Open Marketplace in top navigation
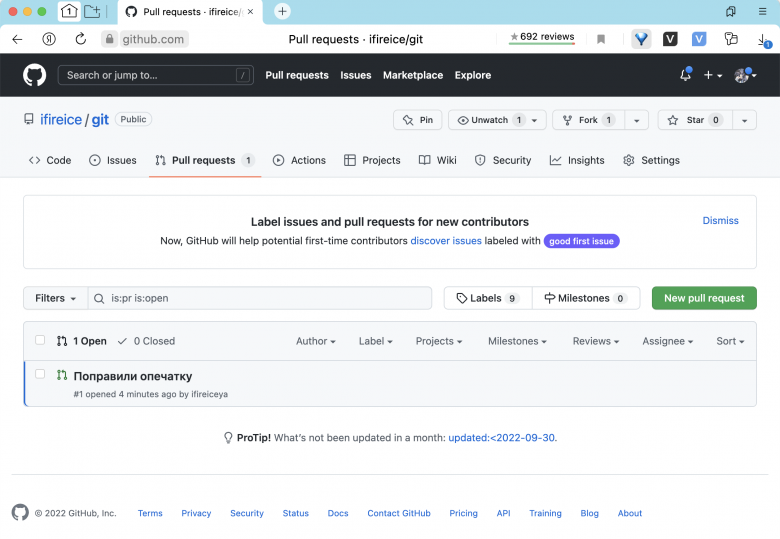 [x=413, y=75]
